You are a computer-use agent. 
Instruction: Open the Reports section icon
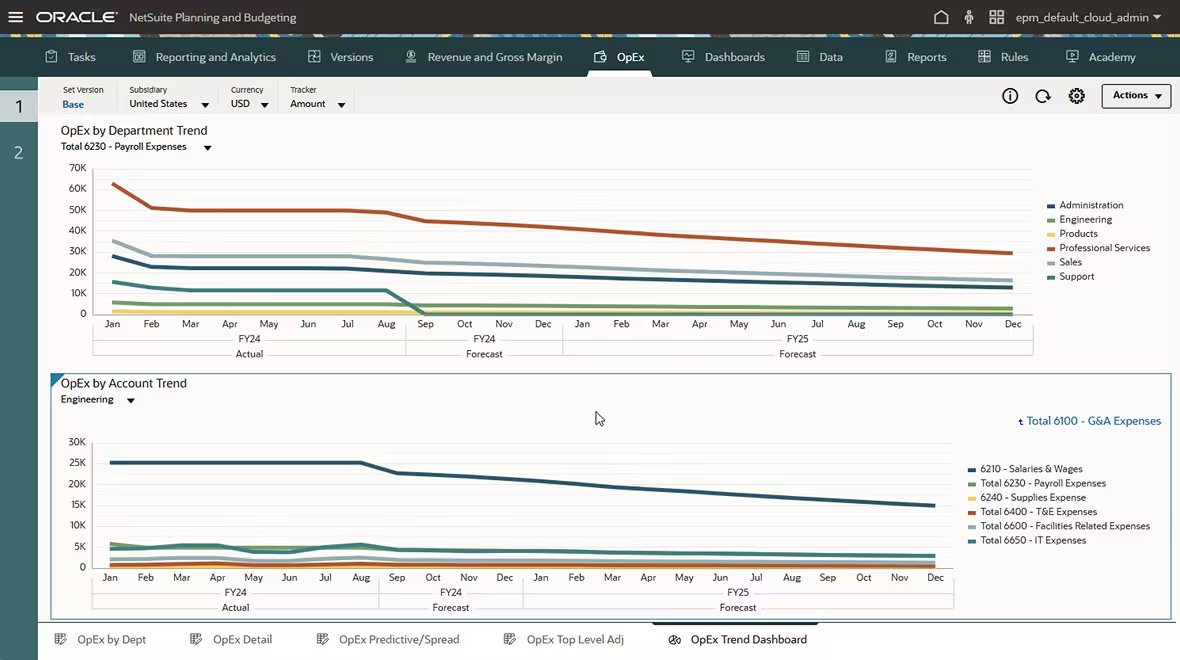point(891,57)
